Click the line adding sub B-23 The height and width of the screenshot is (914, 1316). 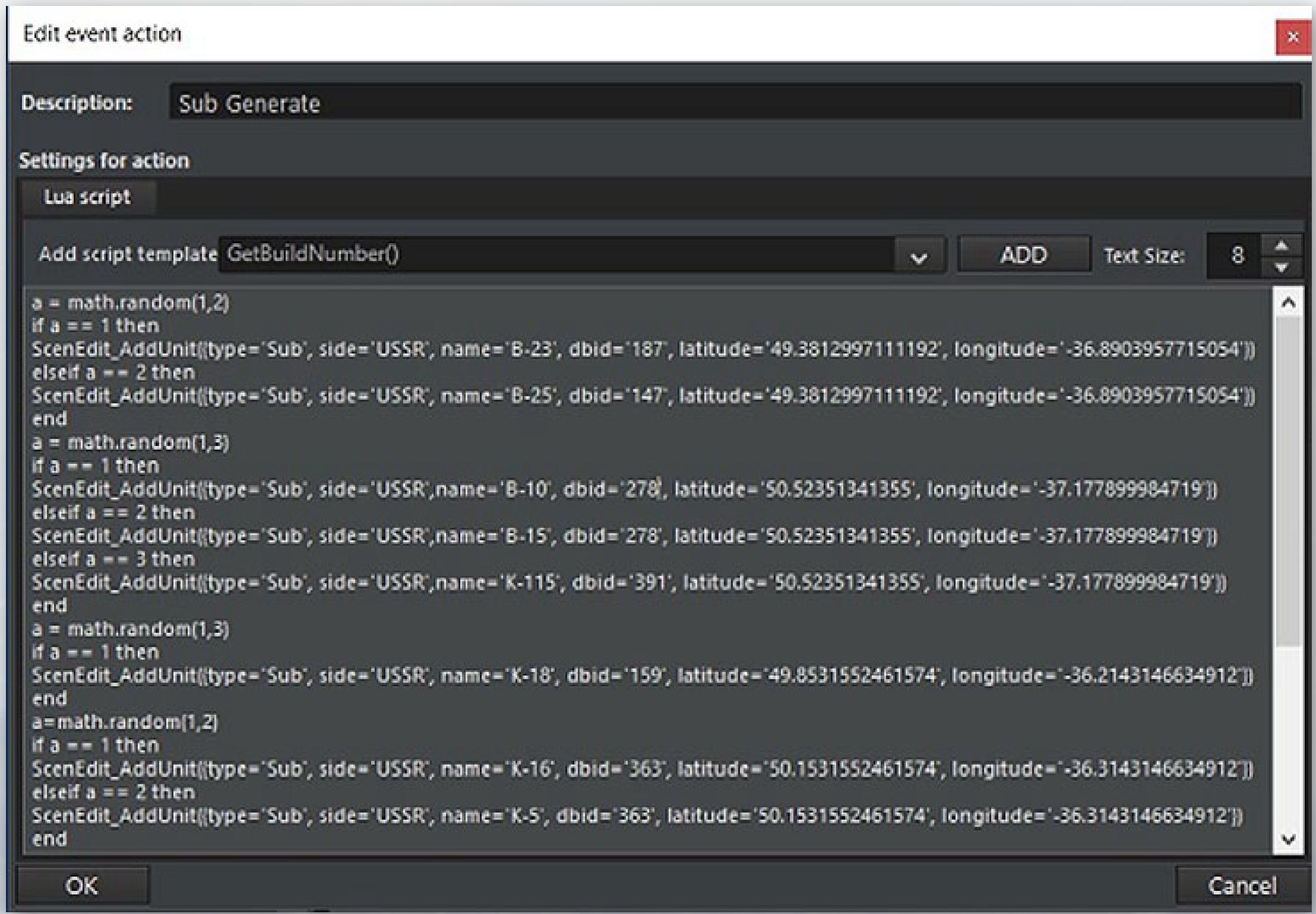point(642,349)
